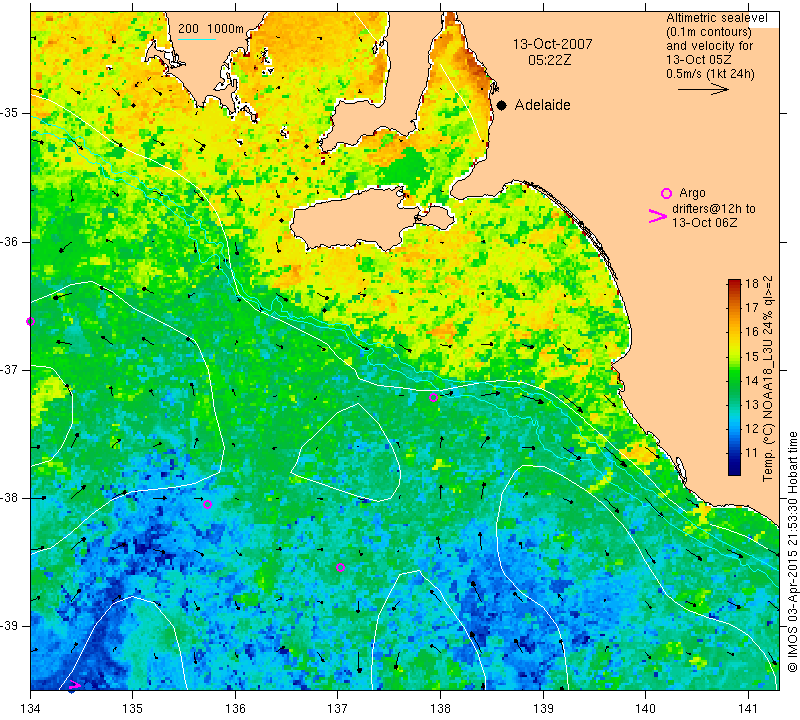The height and width of the screenshot is (720, 800).
Task: Click the black Adelaide city marker dot
Action: (502, 106)
